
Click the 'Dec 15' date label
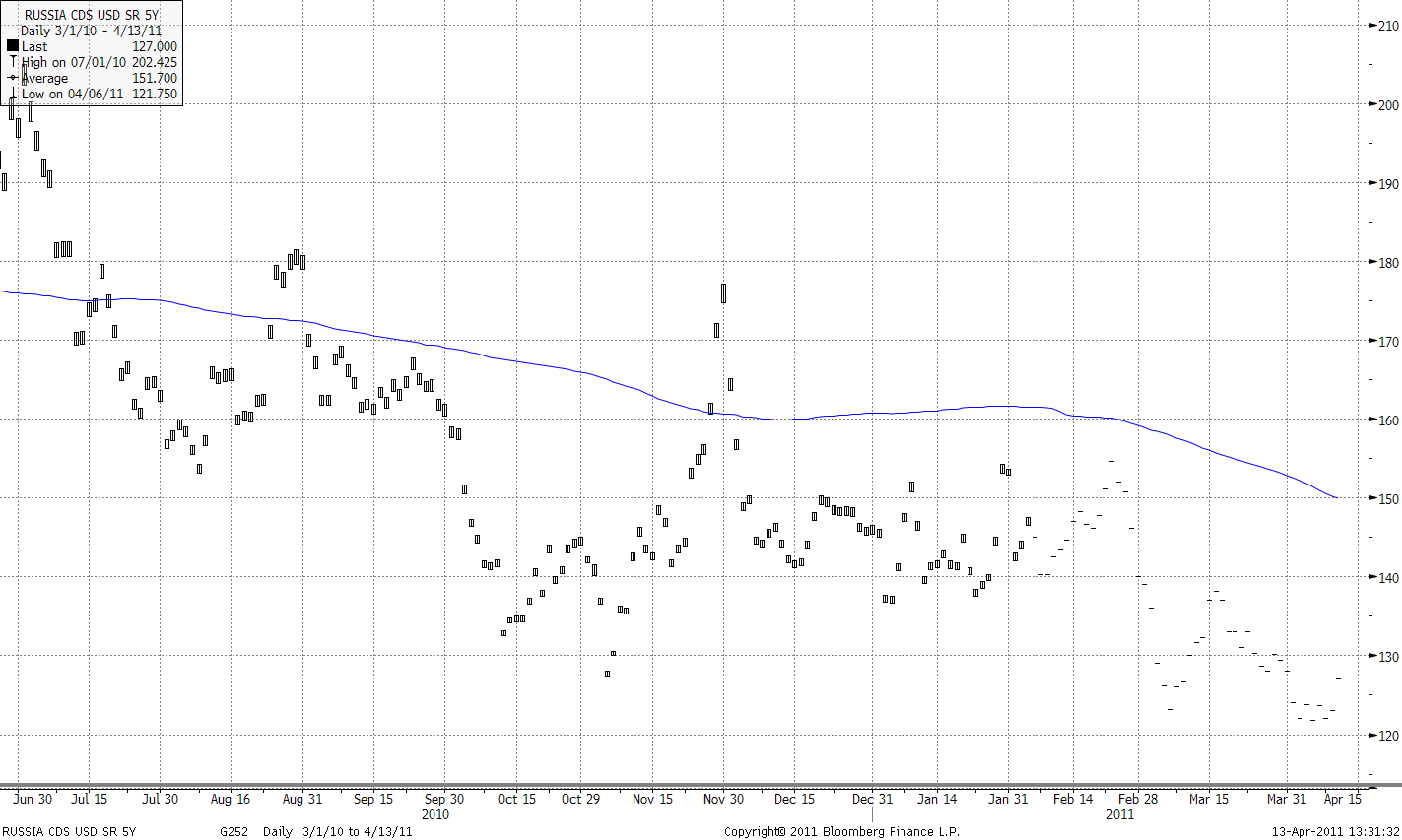[794, 799]
